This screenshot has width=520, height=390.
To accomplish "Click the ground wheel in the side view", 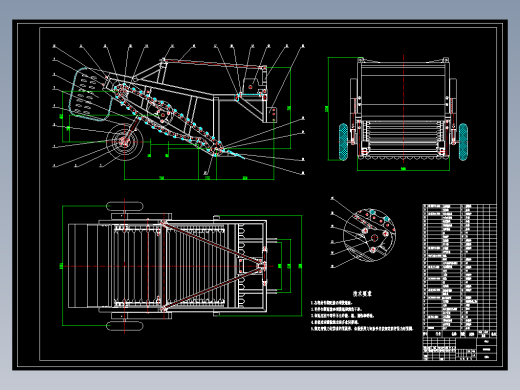I will coord(125,142).
